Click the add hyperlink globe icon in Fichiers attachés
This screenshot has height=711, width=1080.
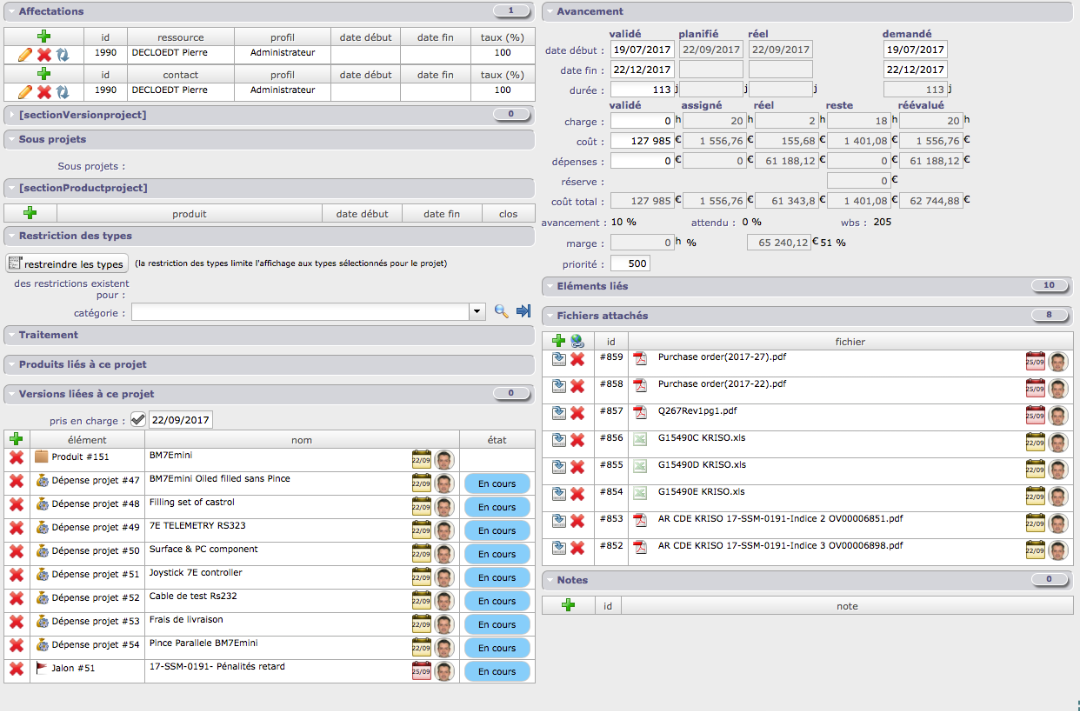(576, 341)
